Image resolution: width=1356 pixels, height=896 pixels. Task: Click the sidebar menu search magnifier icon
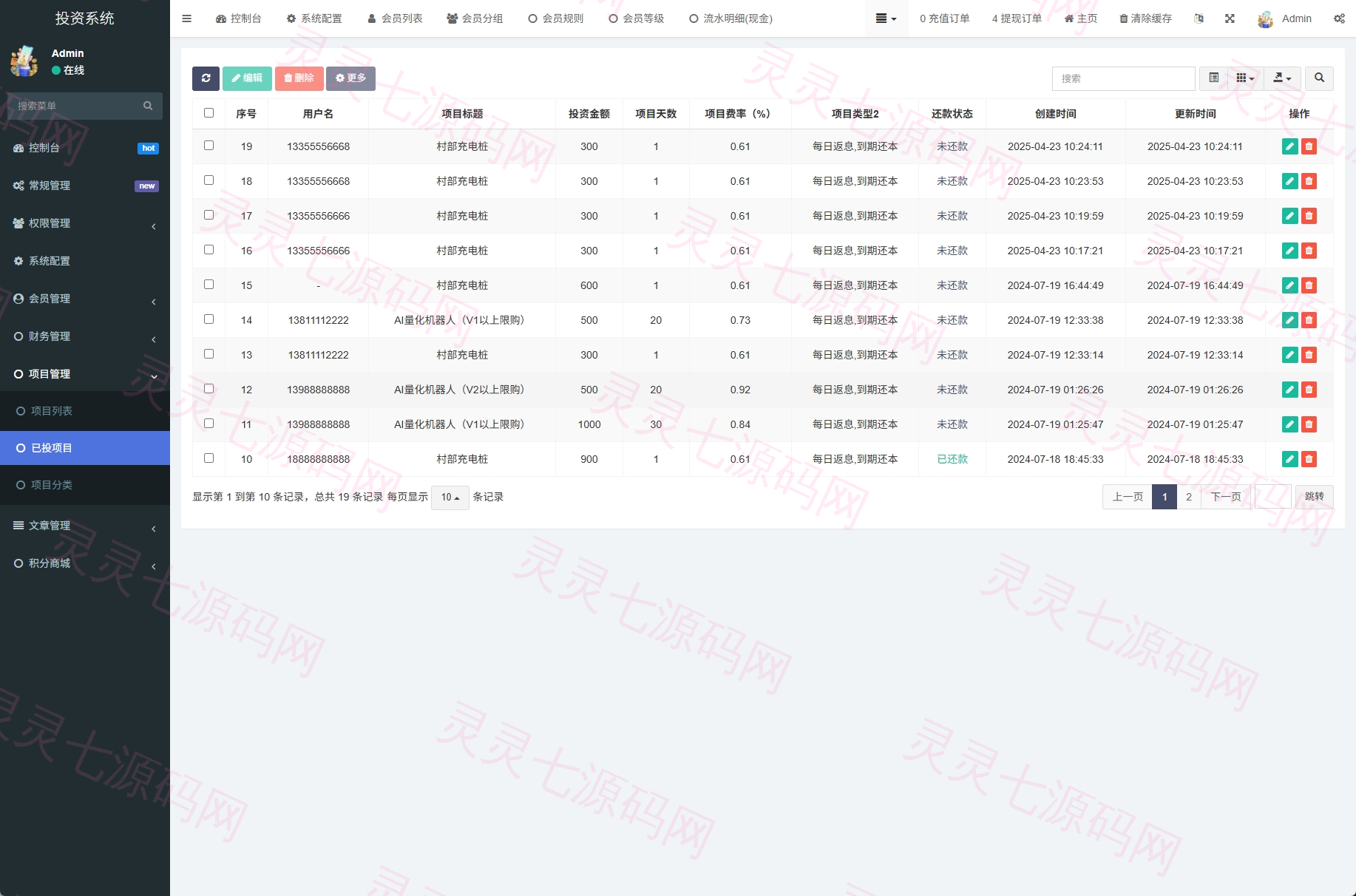point(148,106)
